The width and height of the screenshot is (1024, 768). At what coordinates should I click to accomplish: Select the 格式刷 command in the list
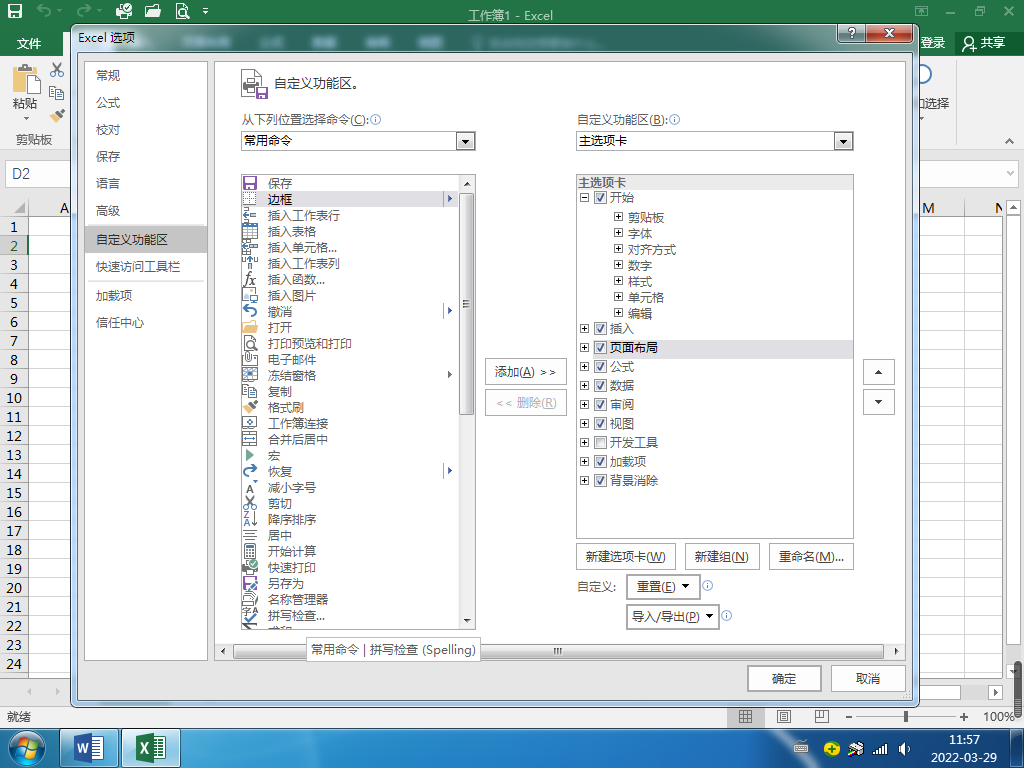click(349, 408)
